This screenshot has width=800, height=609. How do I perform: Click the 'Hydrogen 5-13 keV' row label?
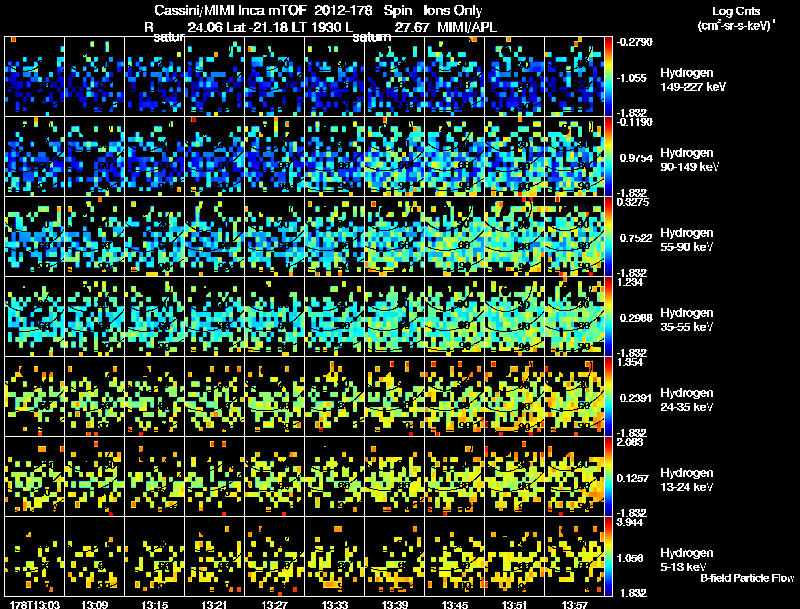(687, 560)
